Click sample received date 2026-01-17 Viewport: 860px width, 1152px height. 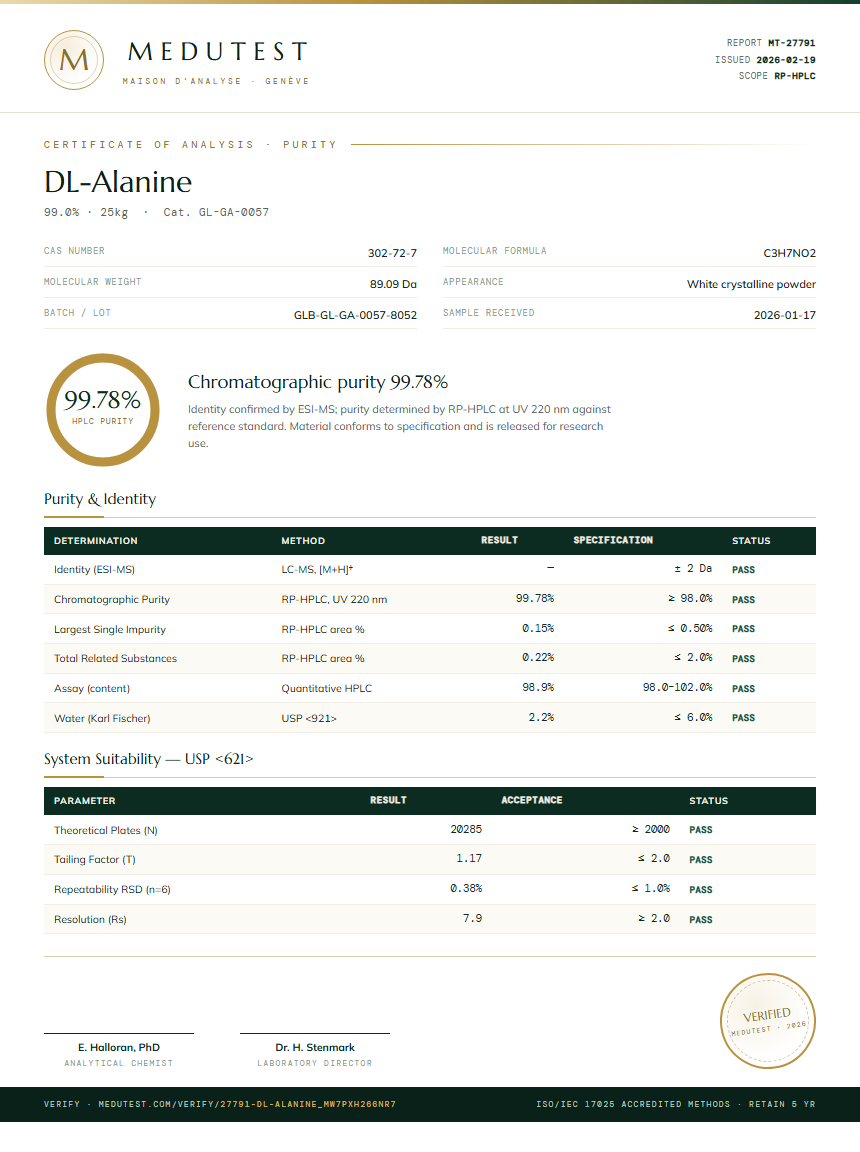pyautogui.click(x=784, y=314)
